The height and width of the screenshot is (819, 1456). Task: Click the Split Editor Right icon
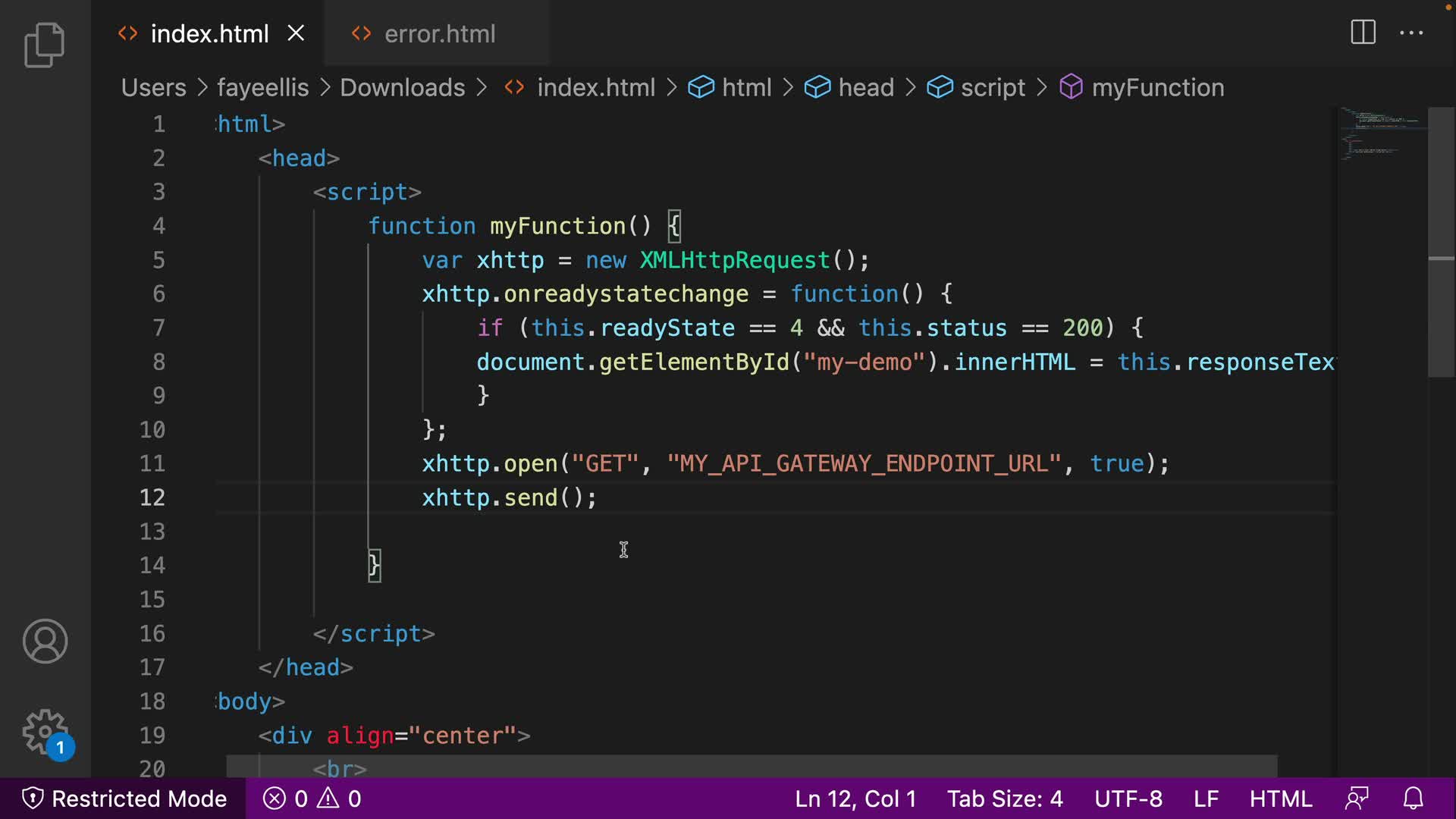tap(1363, 33)
